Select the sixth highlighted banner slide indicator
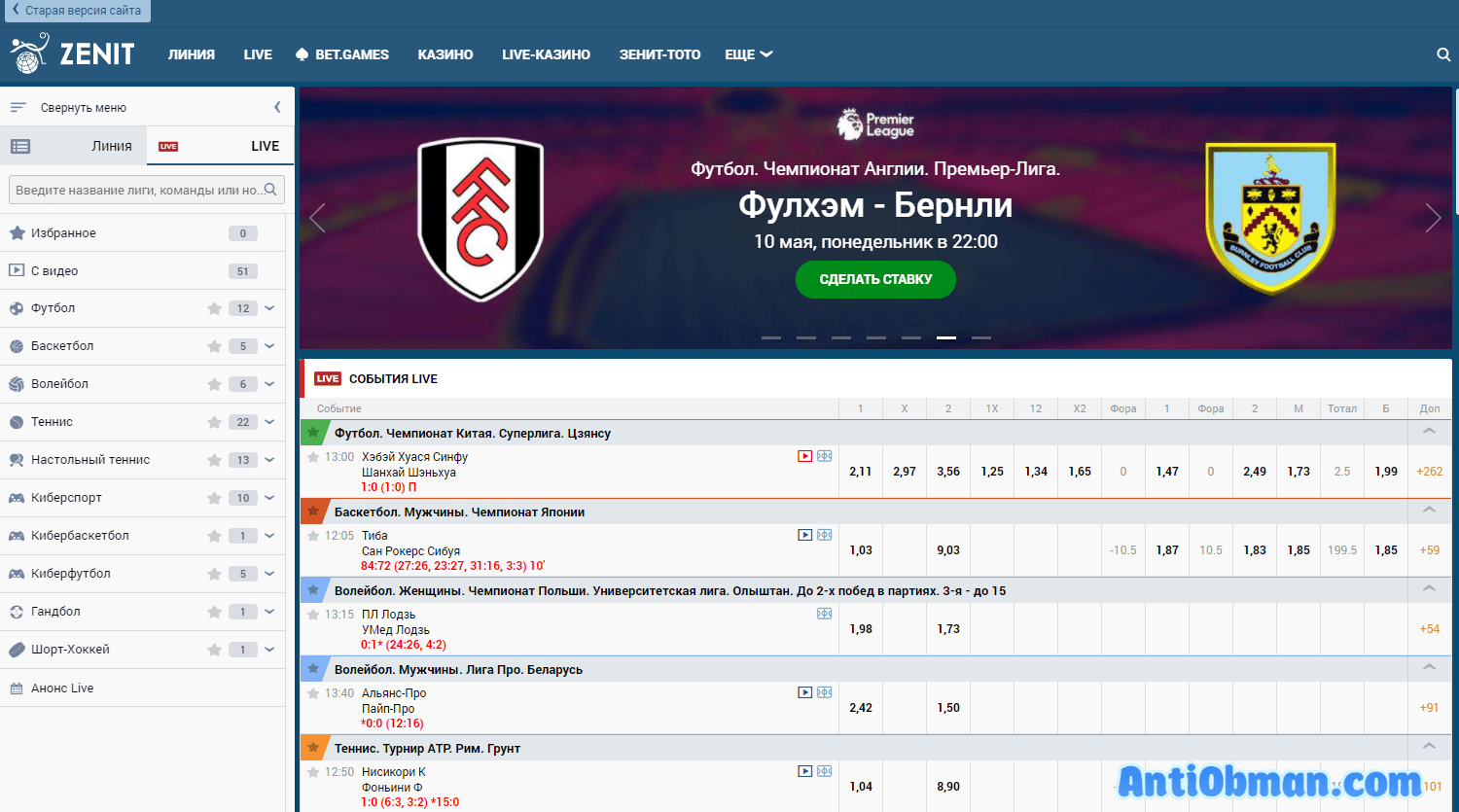This screenshot has height=812, width=1459. pyautogui.click(x=946, y=337)
